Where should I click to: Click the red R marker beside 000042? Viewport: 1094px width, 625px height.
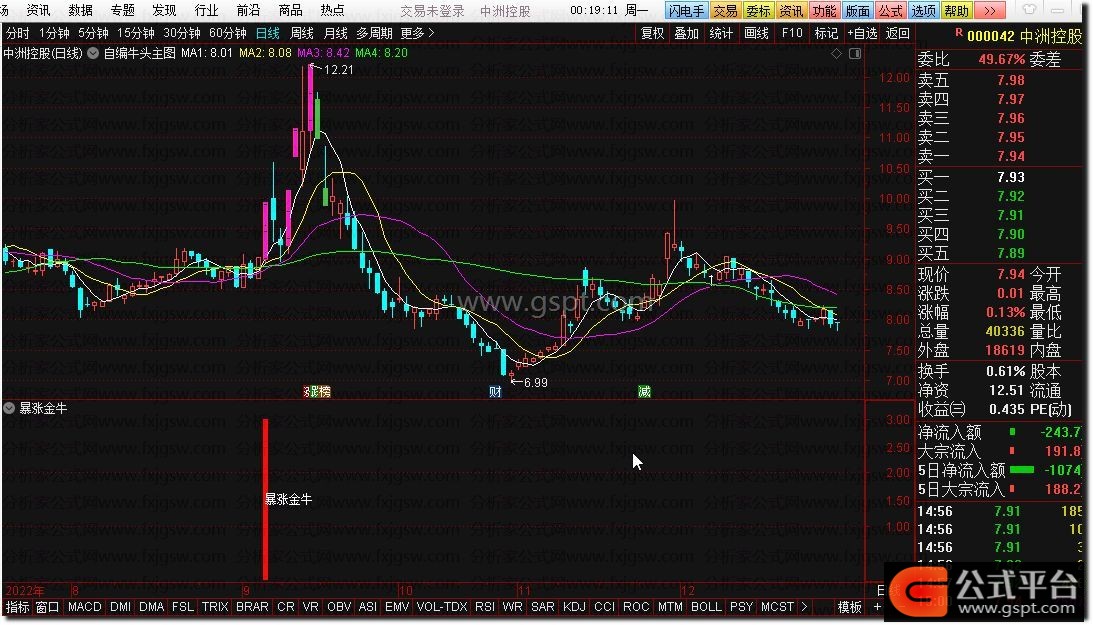[x=959, y=32]
